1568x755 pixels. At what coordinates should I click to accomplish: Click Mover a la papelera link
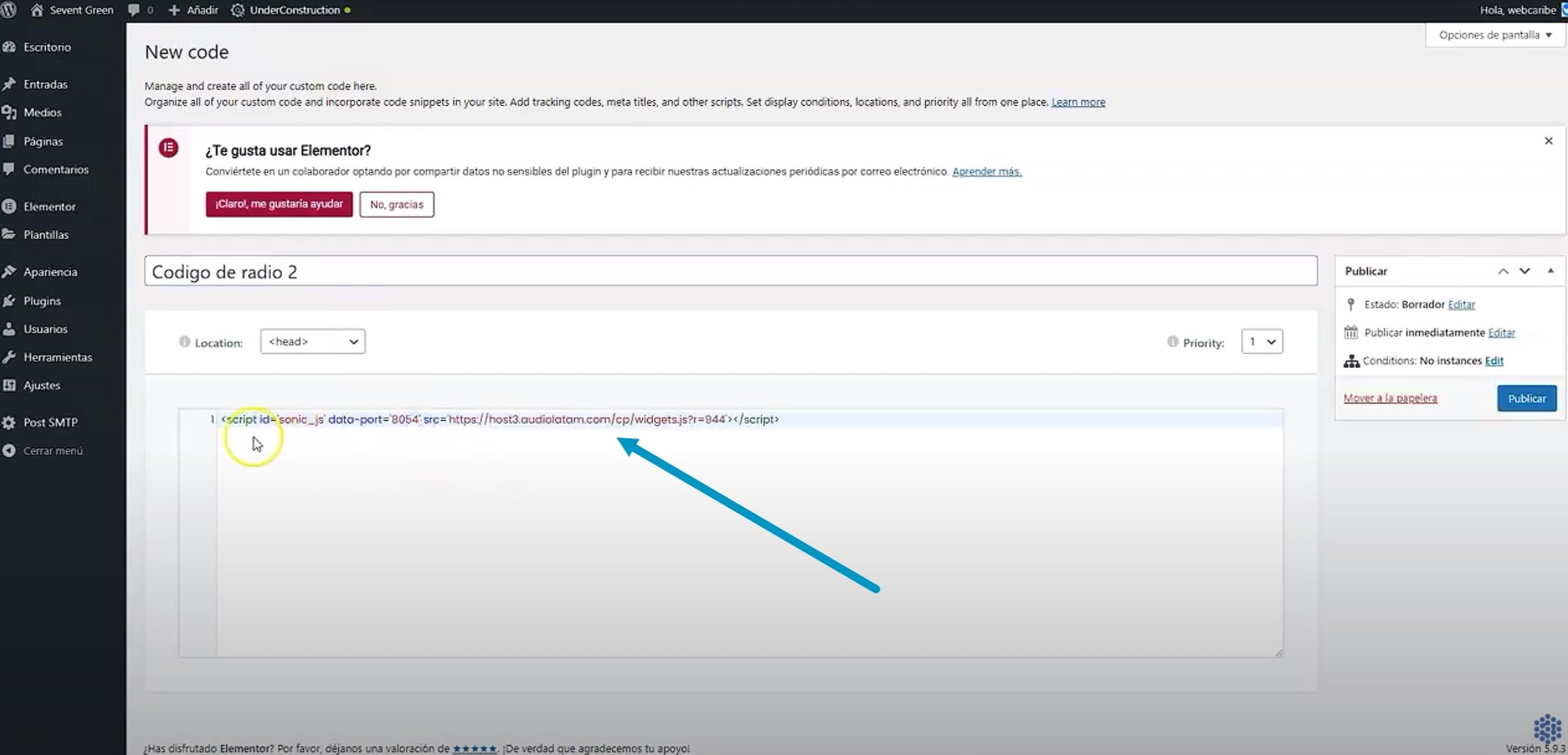pos(1390,399)
